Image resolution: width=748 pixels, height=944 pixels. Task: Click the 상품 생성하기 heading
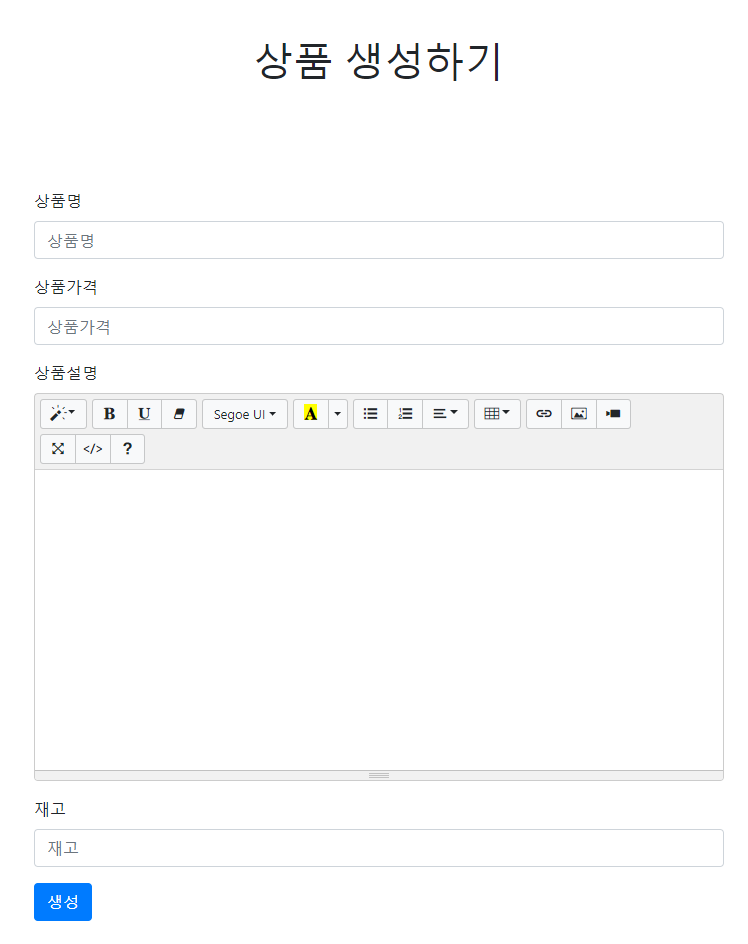378,61
